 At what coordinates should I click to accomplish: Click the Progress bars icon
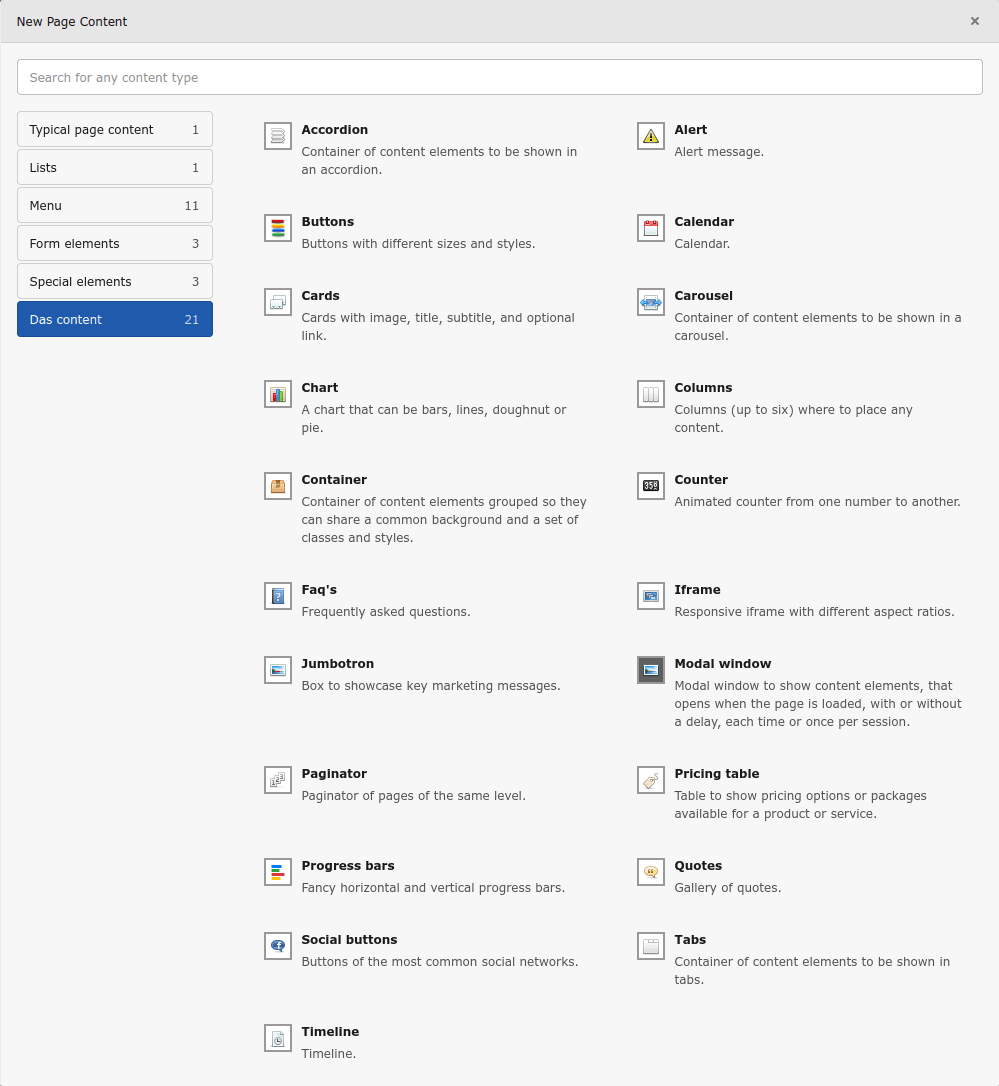277,872
